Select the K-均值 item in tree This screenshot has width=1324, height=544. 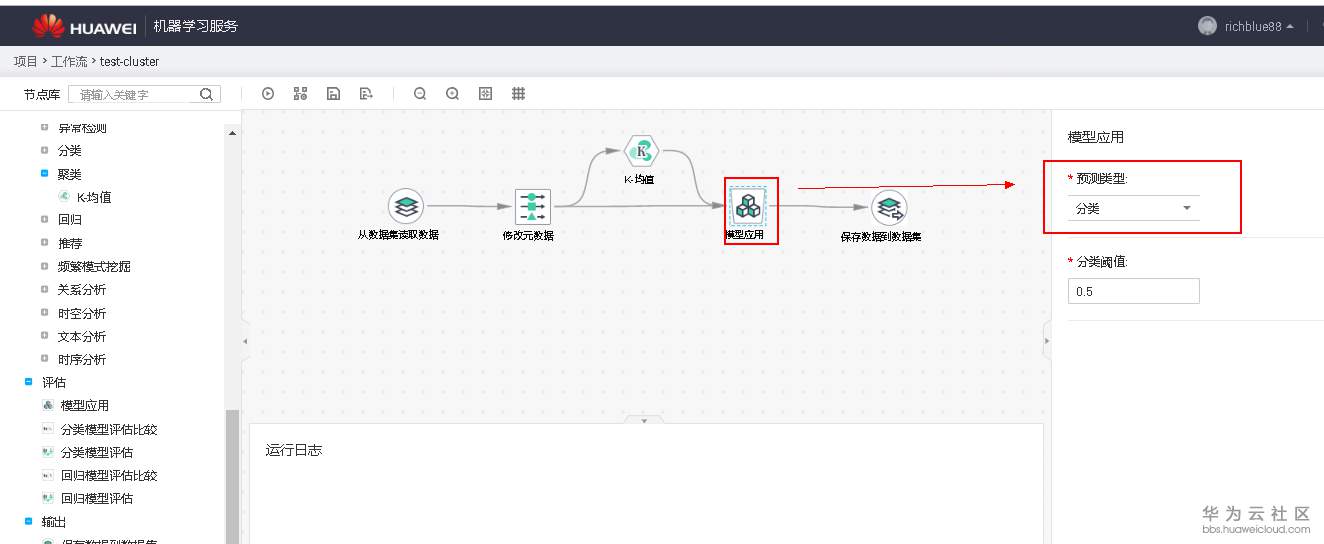pyautogui.click(x=94, y=197)
